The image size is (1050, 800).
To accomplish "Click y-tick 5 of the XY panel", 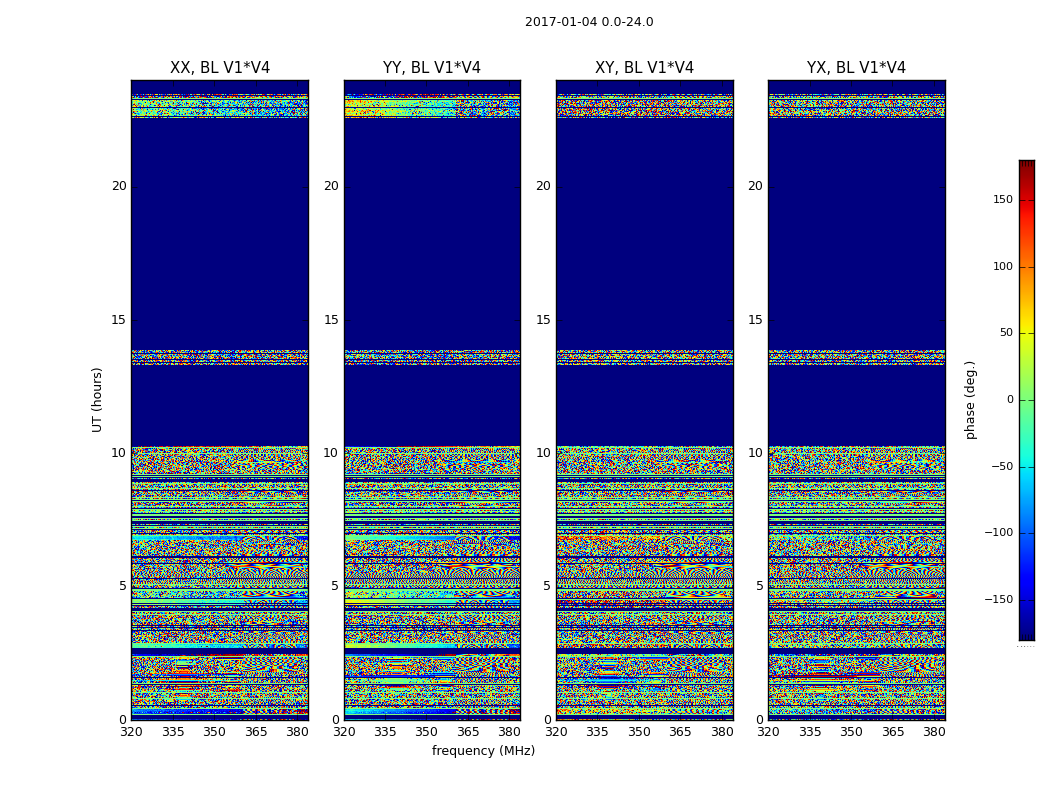I will click(546, 586).
